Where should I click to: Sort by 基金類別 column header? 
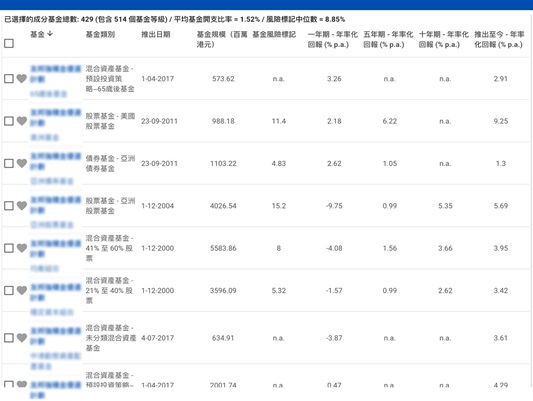(x=100, y=34)
